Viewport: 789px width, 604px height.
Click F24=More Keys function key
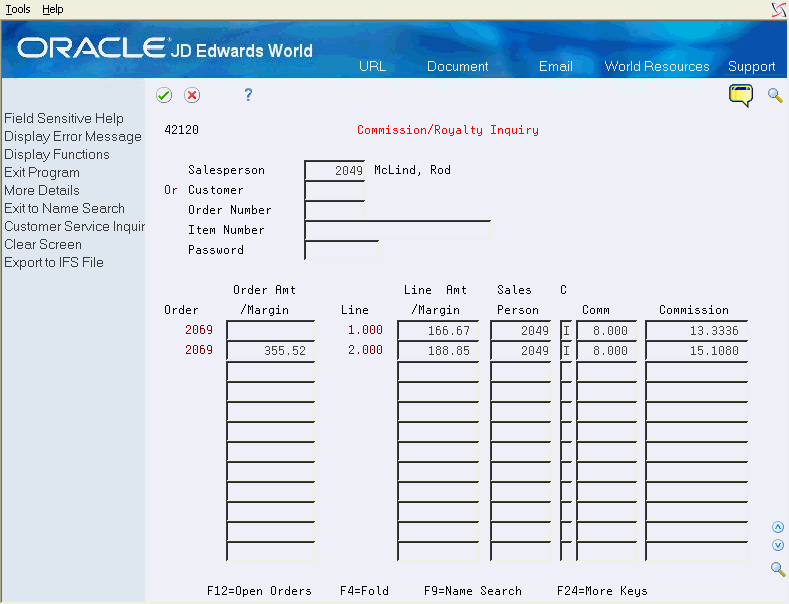(x=602, y=591)
